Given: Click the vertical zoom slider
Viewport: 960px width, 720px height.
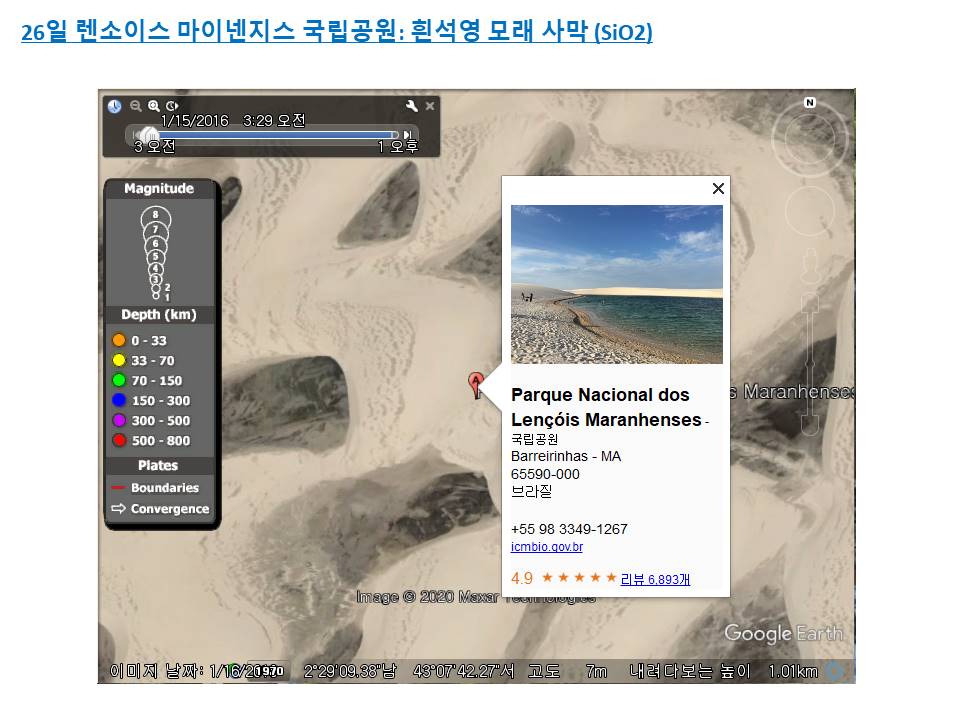Looking at the screenshot, I should pyautogui.click(x=809, y=364).
